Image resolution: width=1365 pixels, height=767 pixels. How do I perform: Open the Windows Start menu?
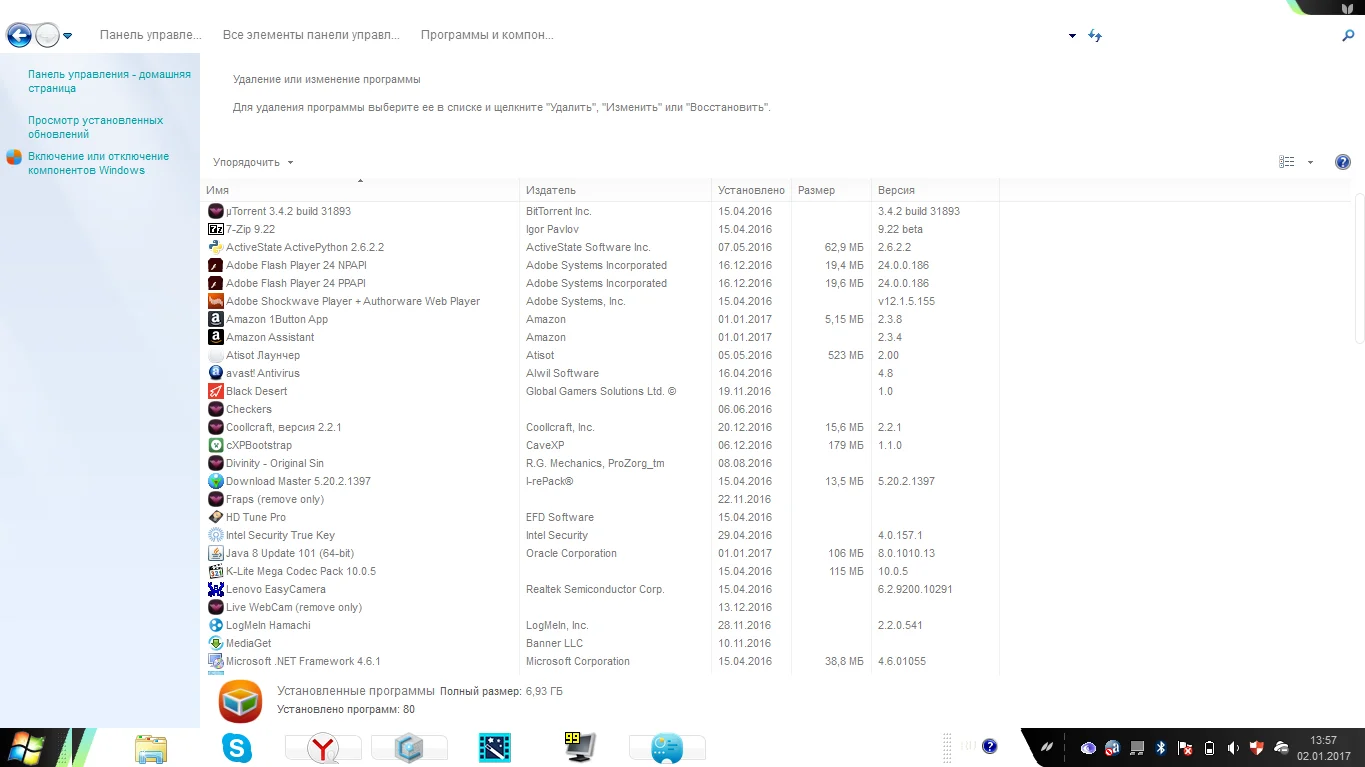point(24,748)
